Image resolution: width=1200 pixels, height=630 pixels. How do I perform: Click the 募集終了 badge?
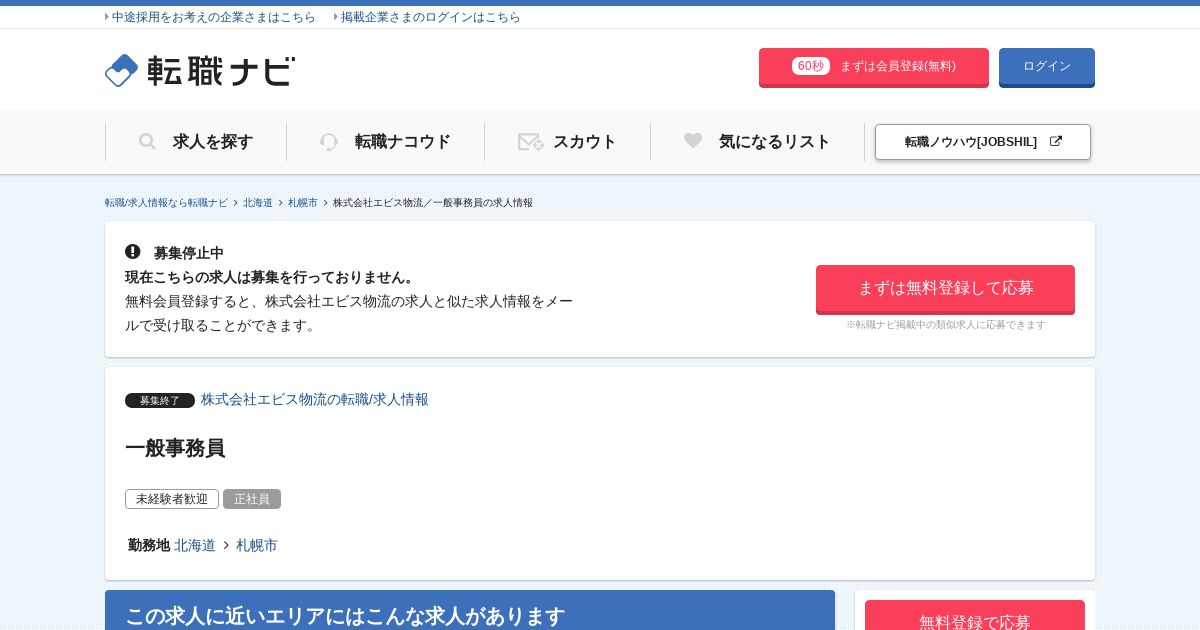pos(160,401)
